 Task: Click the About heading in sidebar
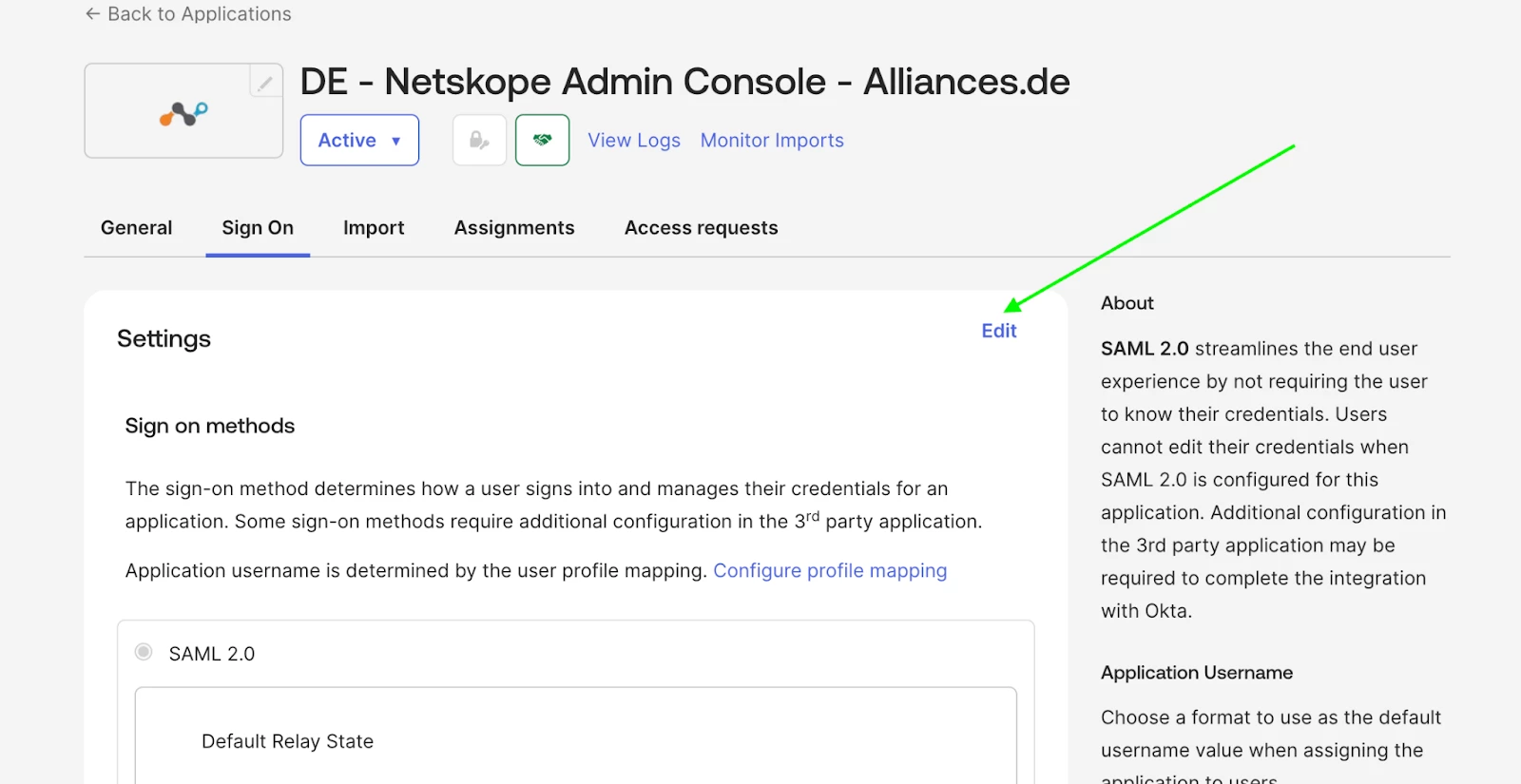[x=1127, y=303]
